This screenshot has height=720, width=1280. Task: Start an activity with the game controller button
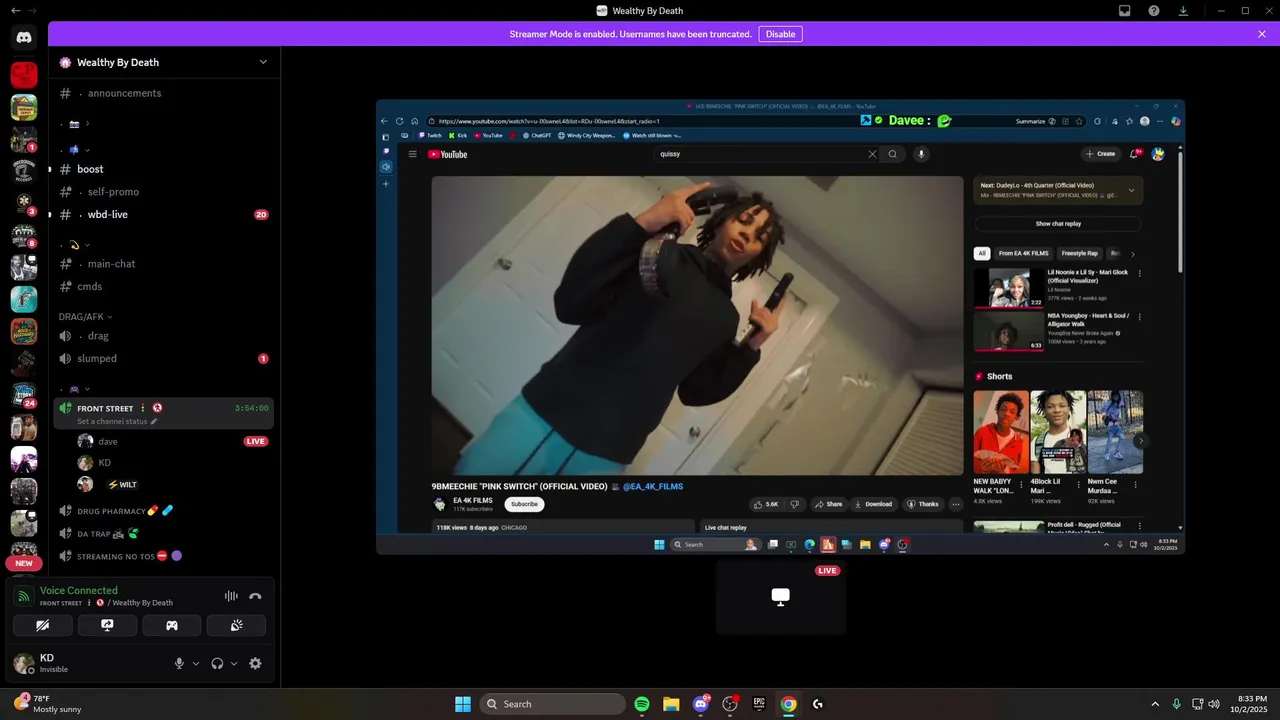172,625
